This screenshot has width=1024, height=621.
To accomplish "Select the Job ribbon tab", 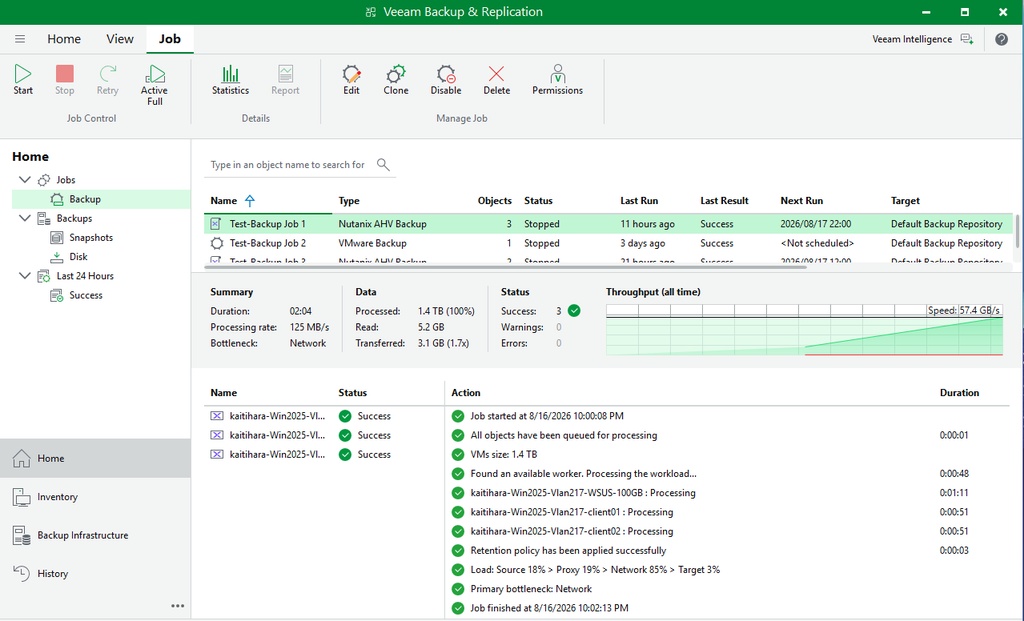I will coord(170,39).
